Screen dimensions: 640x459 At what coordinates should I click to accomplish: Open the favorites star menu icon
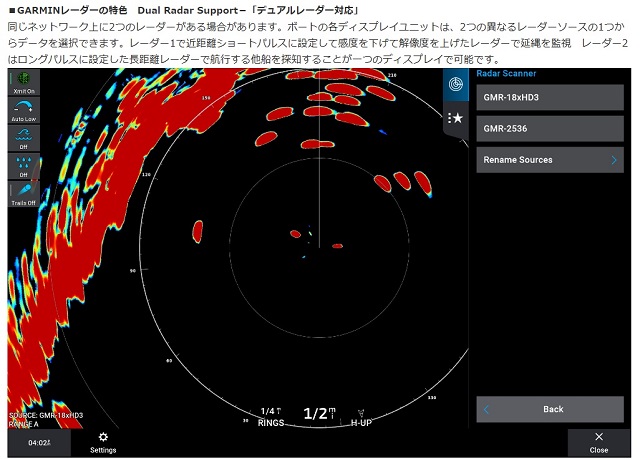point(456,118)
